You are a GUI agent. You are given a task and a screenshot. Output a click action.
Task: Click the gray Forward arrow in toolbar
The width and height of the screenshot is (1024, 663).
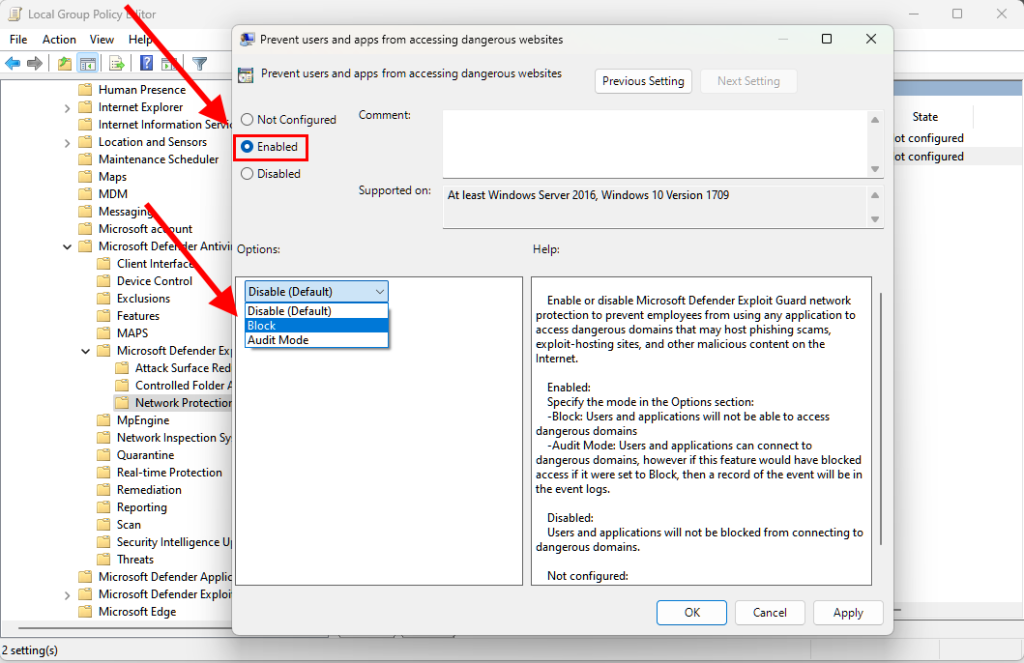coord(35,63)
